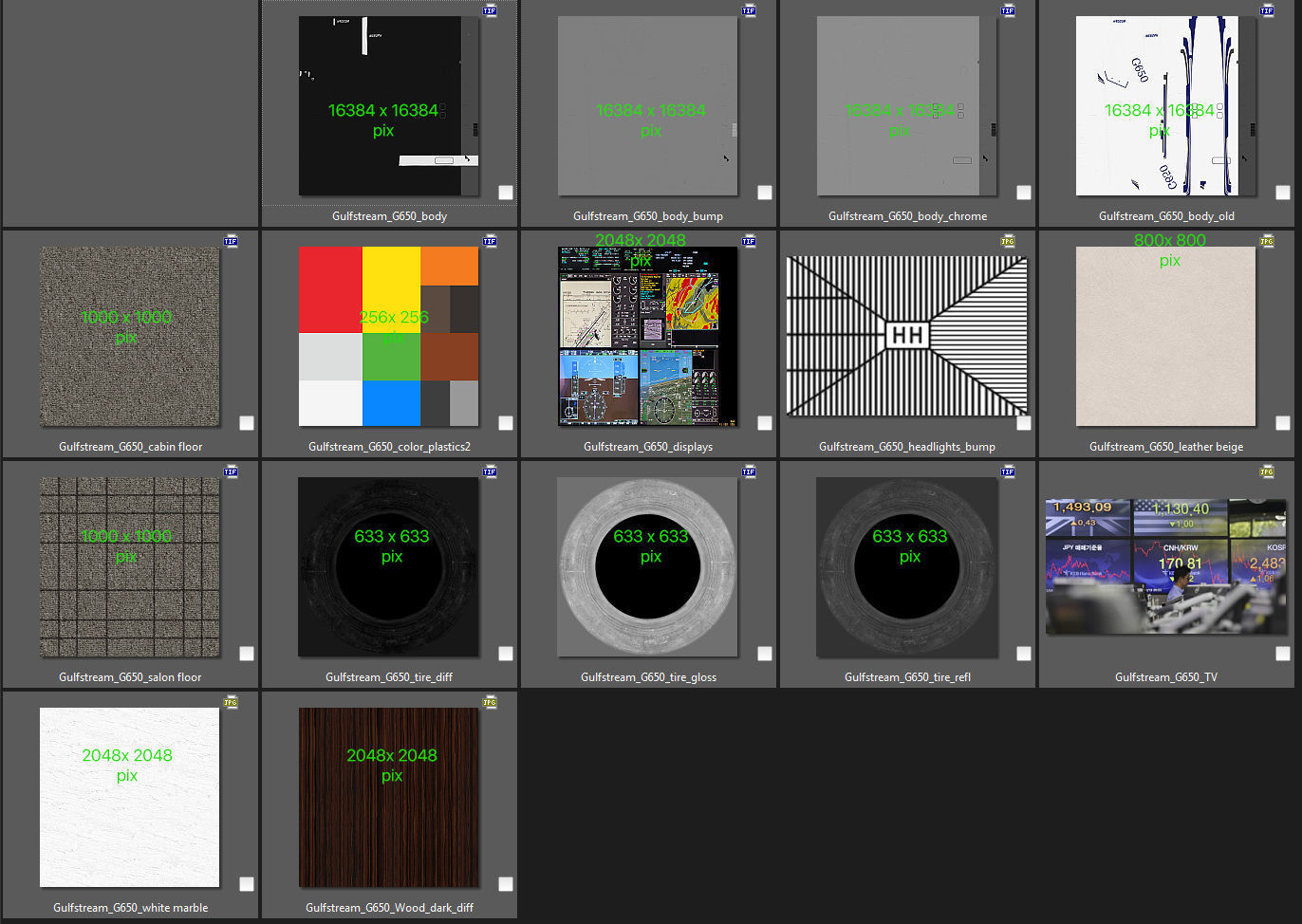
Task: Click the JPG badge on leather beige tile
Action: 1267,241
